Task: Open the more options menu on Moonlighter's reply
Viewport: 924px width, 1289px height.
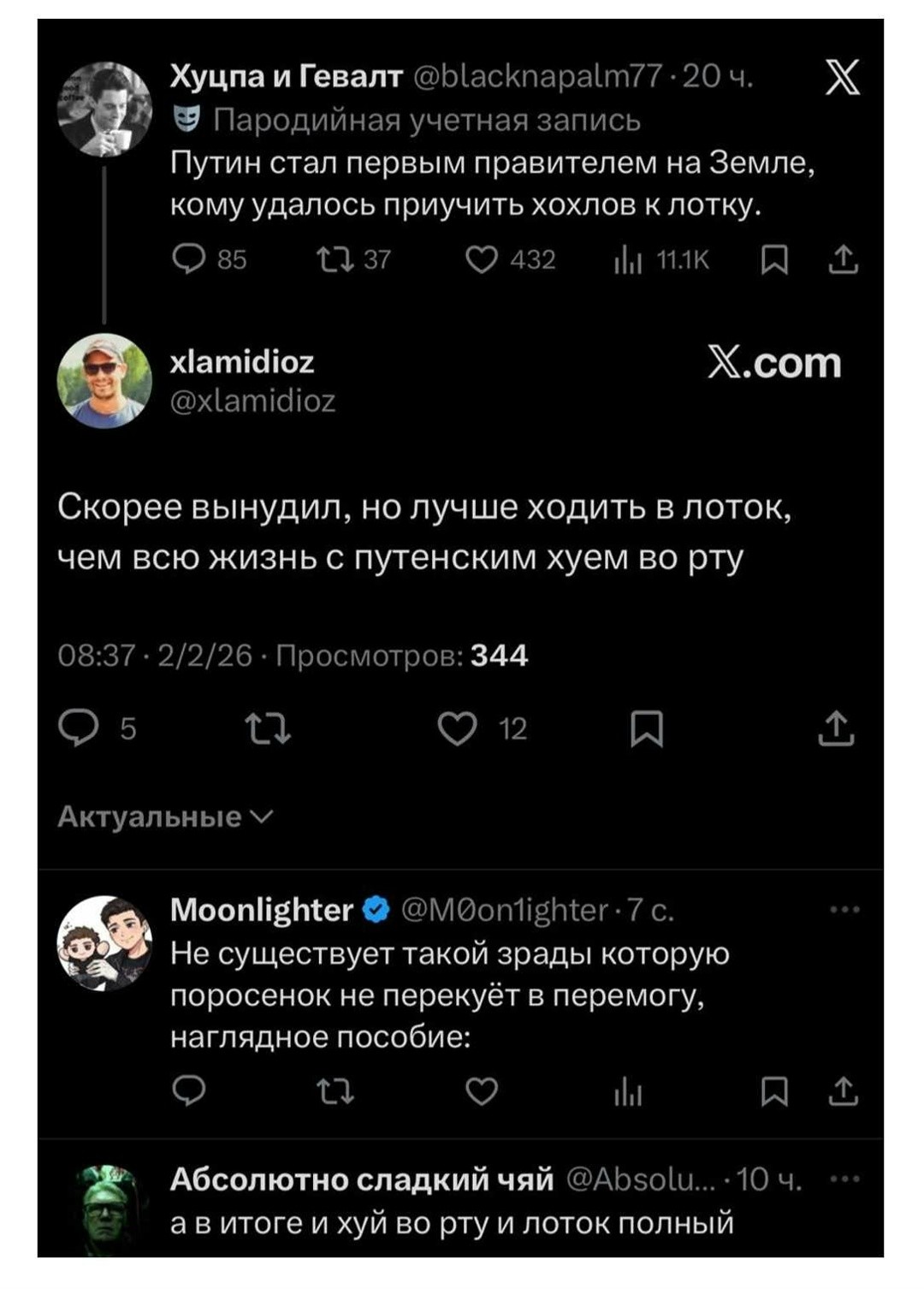Action: click(x=844, y=909)
